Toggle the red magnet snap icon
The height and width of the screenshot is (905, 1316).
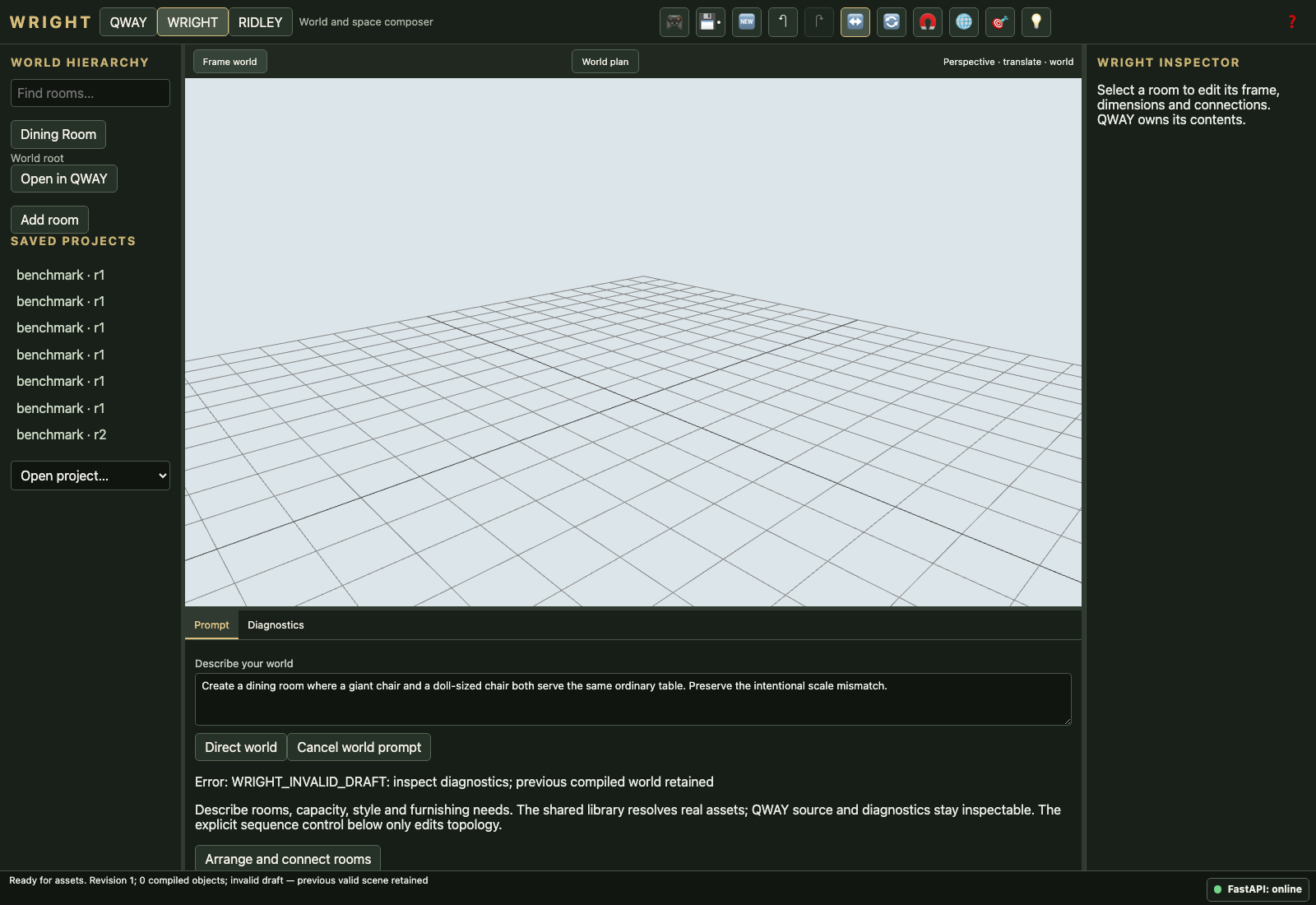(x=928, y=22)
